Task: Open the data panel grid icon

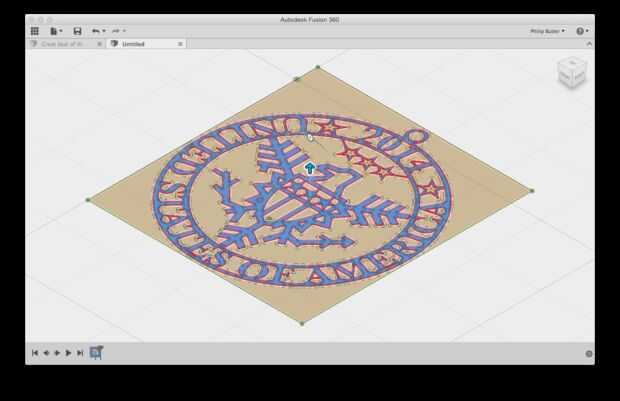Action: [35, 31]
